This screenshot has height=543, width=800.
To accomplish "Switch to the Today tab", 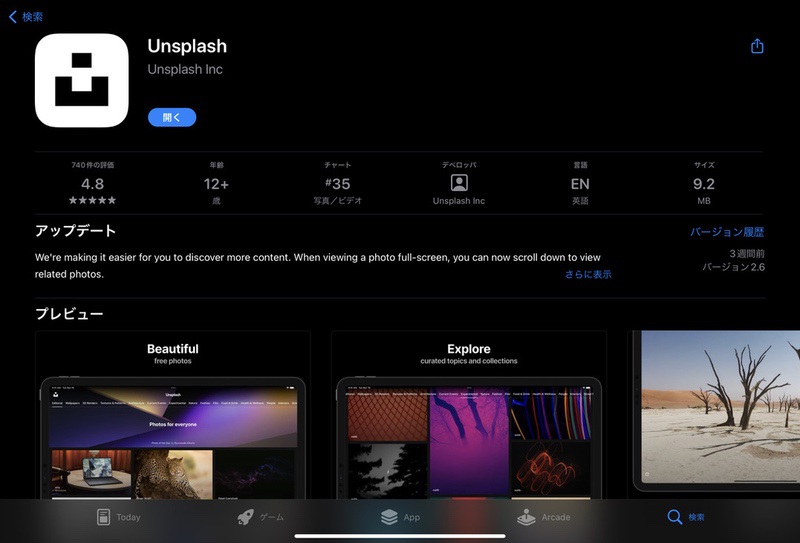I will click(118, 517).
